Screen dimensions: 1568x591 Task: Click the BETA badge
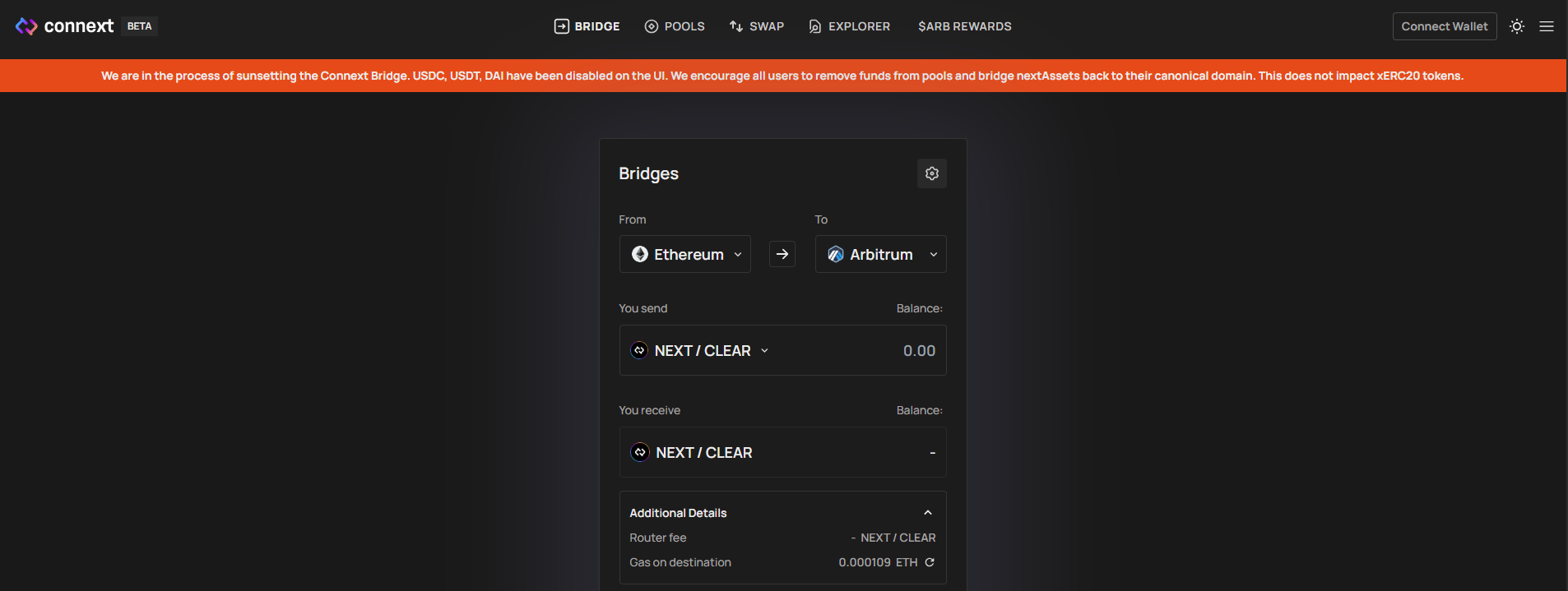[x=140, y=26]
